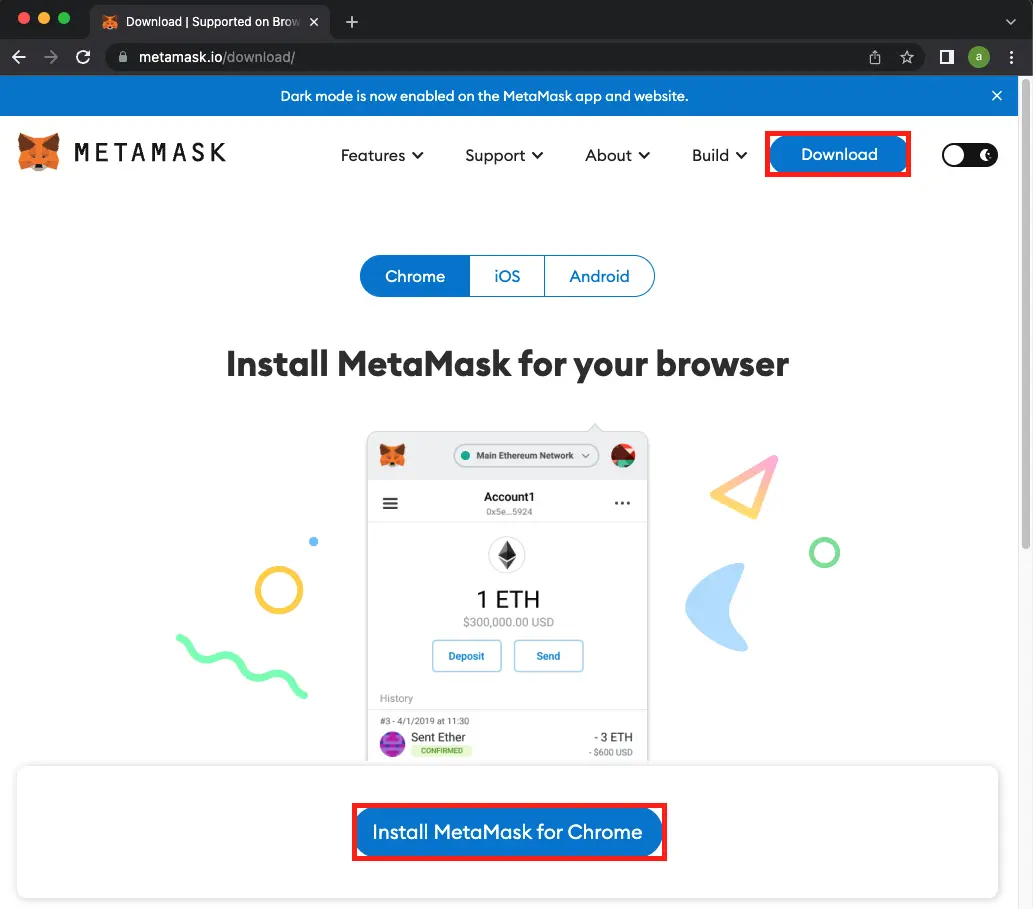Expand the Support menu

504,155
